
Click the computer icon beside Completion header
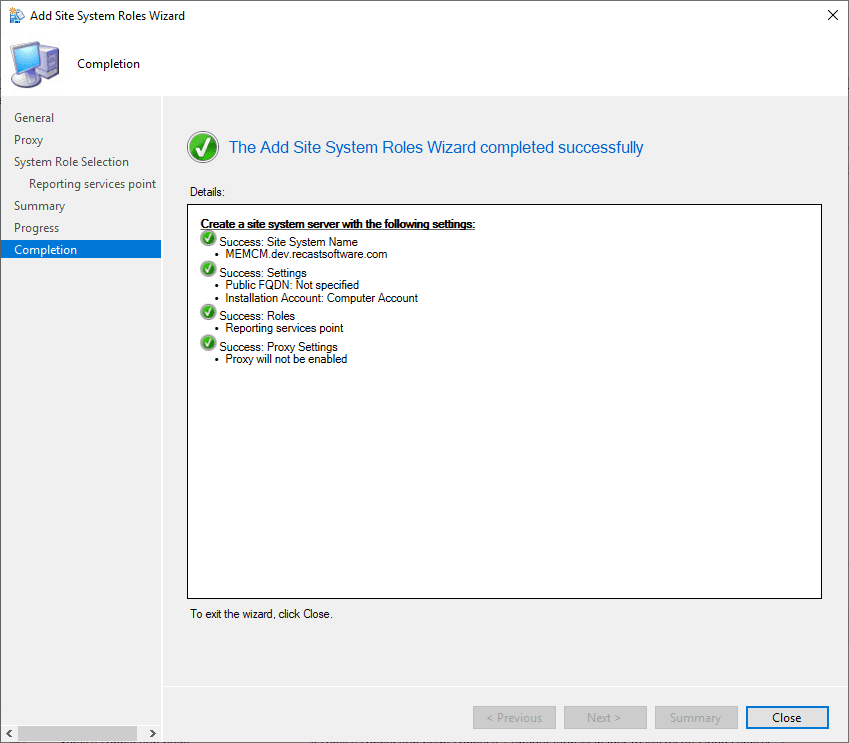34,65
